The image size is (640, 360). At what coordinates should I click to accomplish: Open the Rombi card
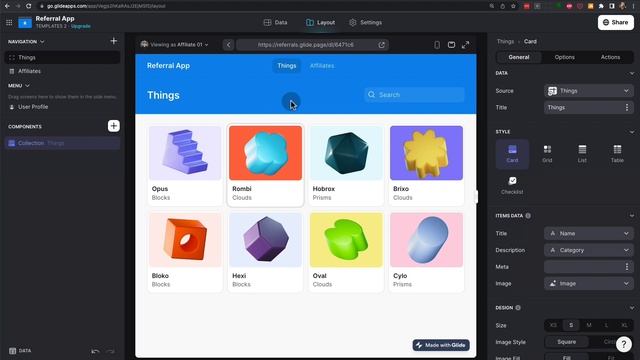tap(265, 165)
